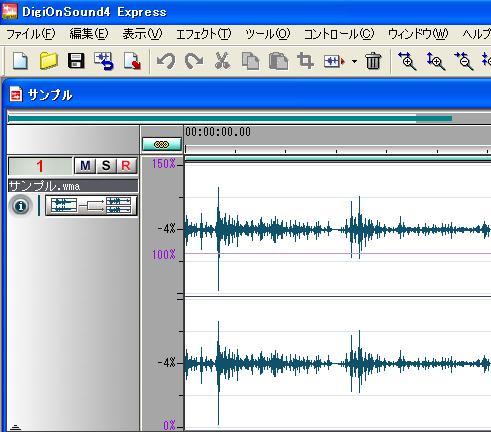The image size is (491, 432).
Task: Arm track 1 for recording with the R button
Action: [x=126, y=166]
